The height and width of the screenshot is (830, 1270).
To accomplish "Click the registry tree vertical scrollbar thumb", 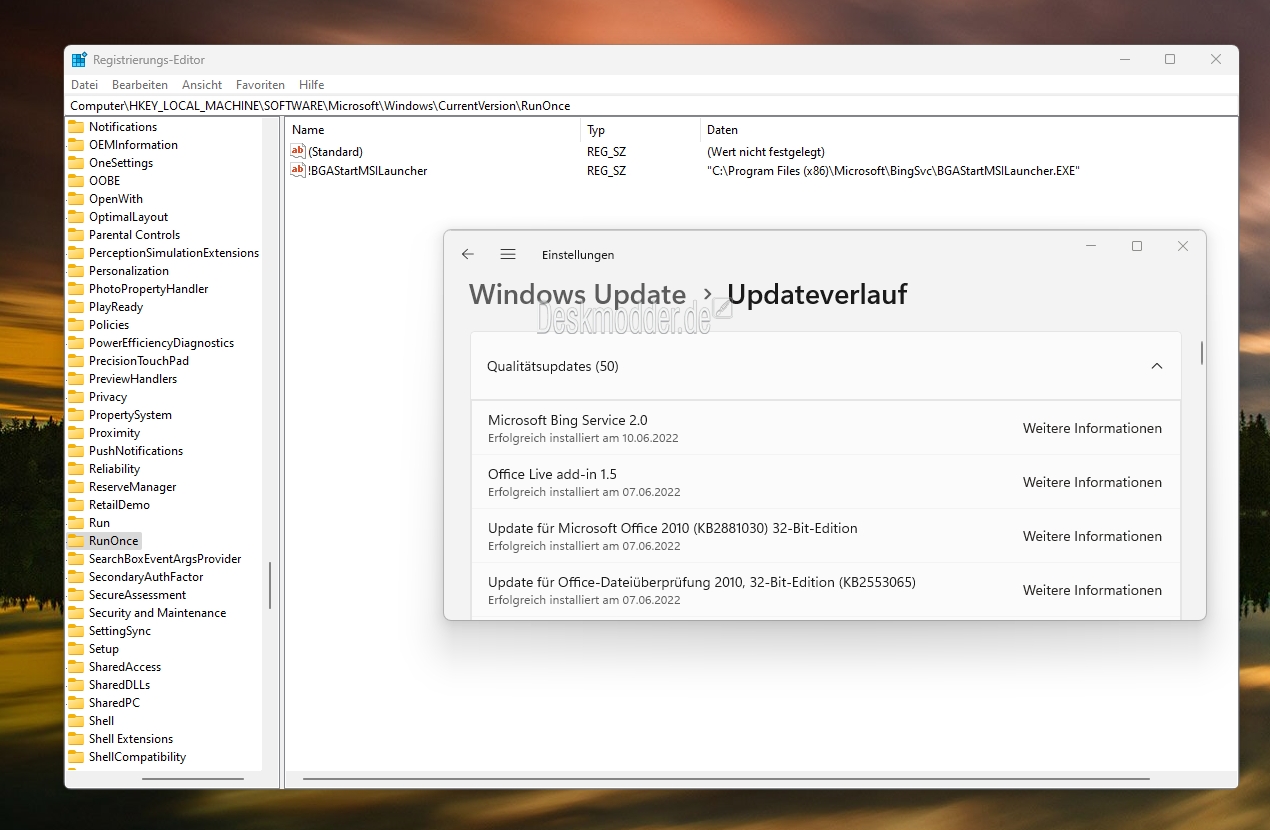I will point(270,586).
